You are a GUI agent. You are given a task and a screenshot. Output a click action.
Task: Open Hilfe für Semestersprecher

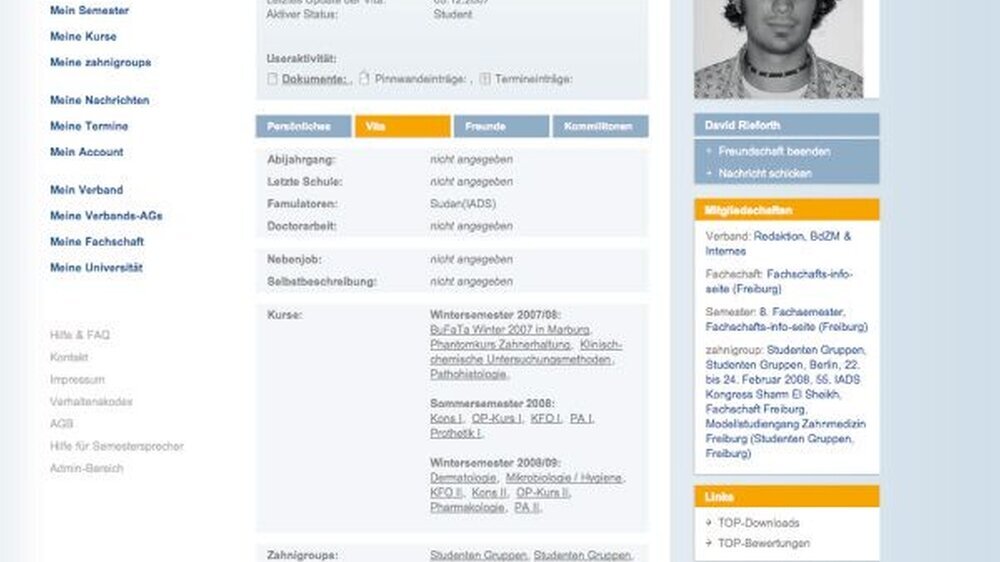(117, 446)
